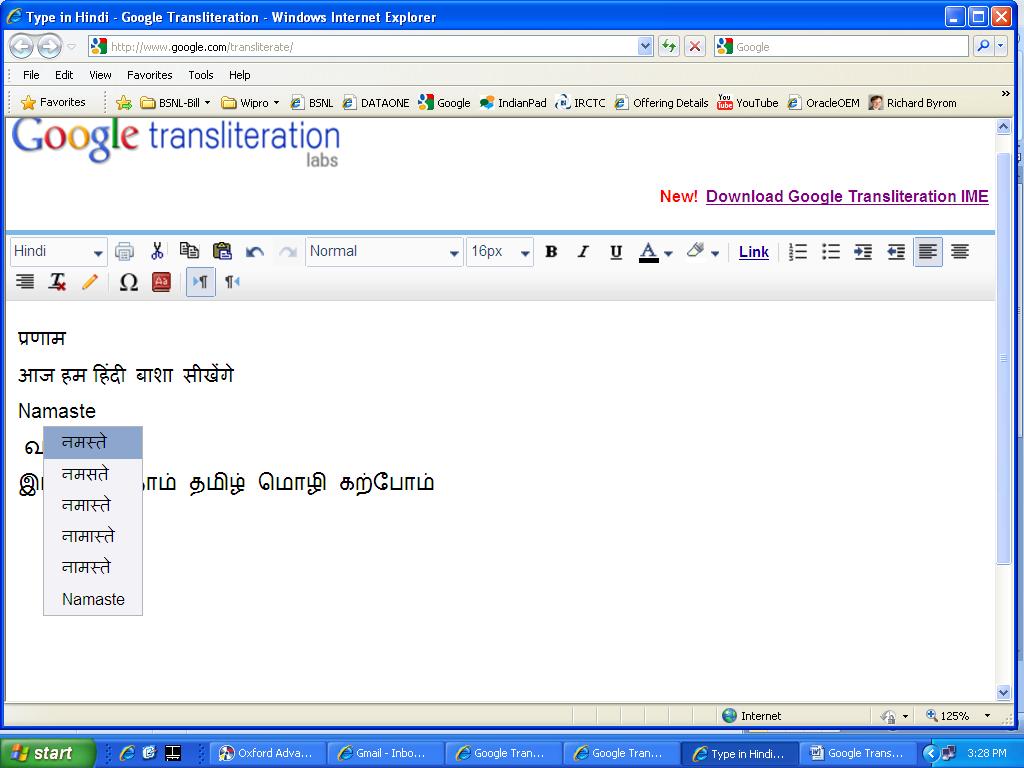Viewport: 1024px width, 768px height.
Task: Open the dictionary lookup icon
Action: click(160, 282)
